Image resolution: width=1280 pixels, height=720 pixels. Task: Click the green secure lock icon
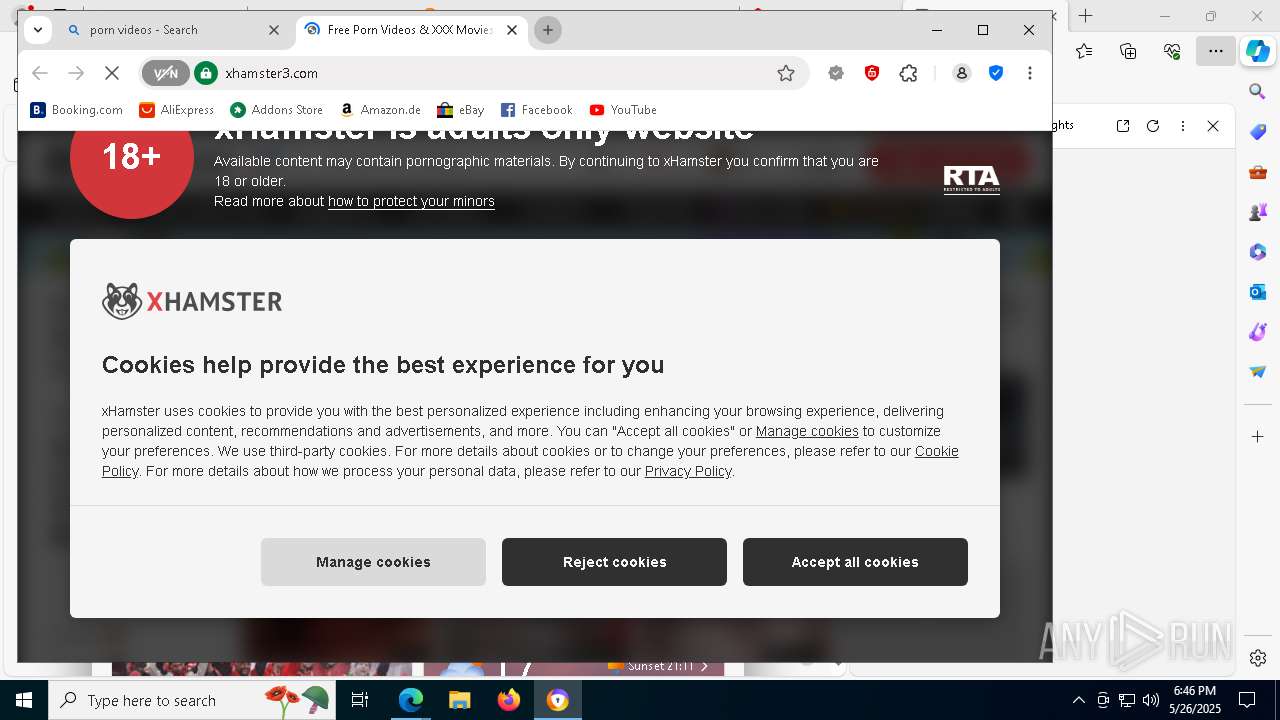pos(206,73)
